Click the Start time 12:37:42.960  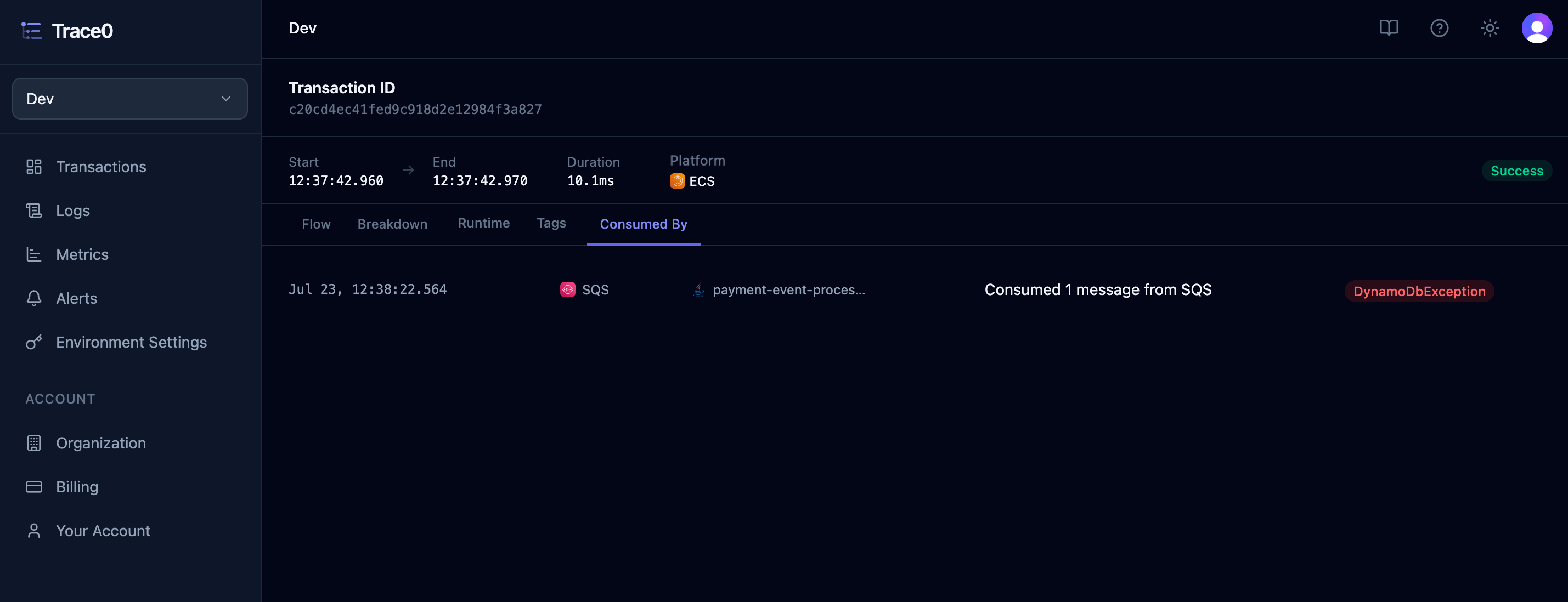pos(336,181)
